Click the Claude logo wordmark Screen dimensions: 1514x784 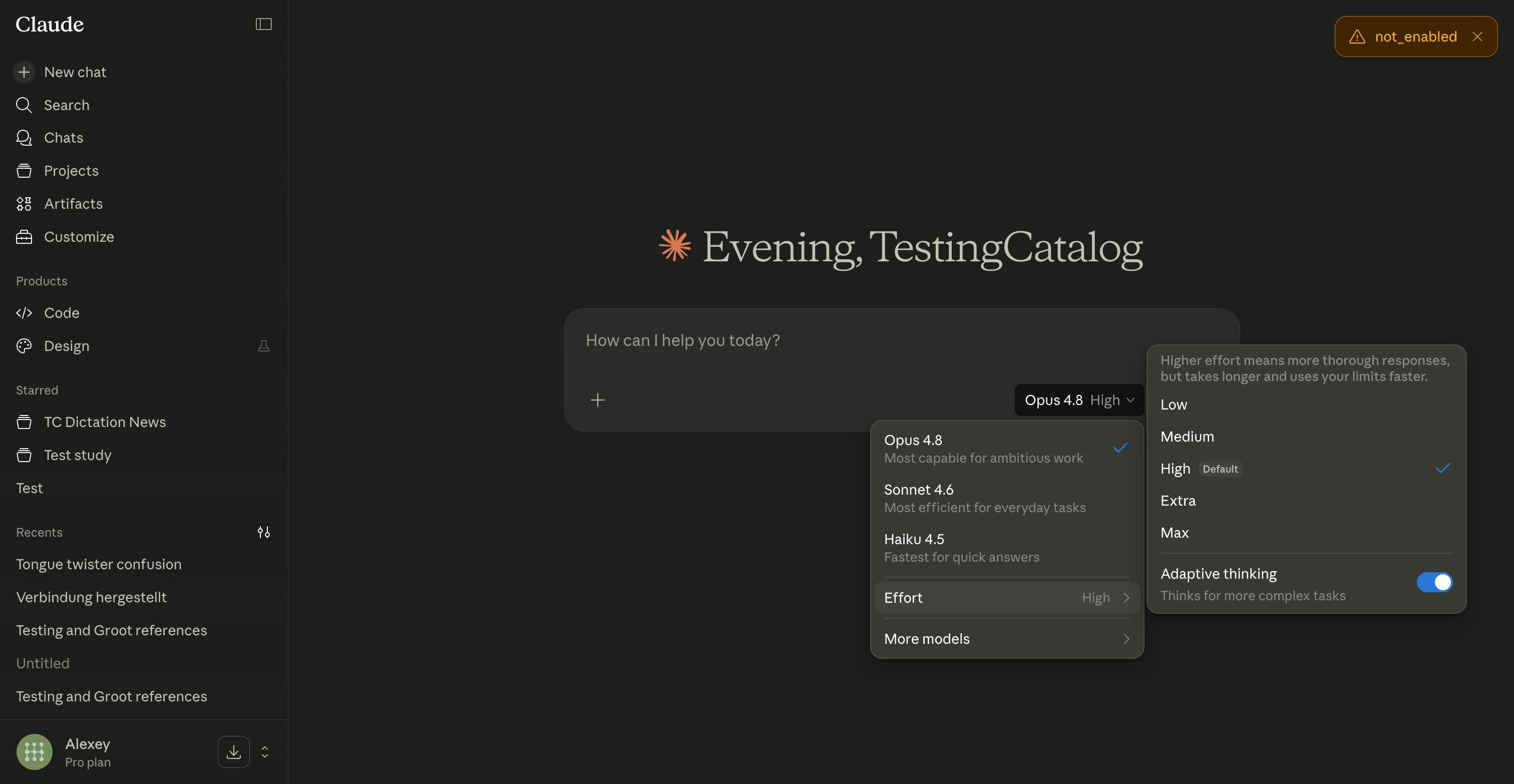50,24
